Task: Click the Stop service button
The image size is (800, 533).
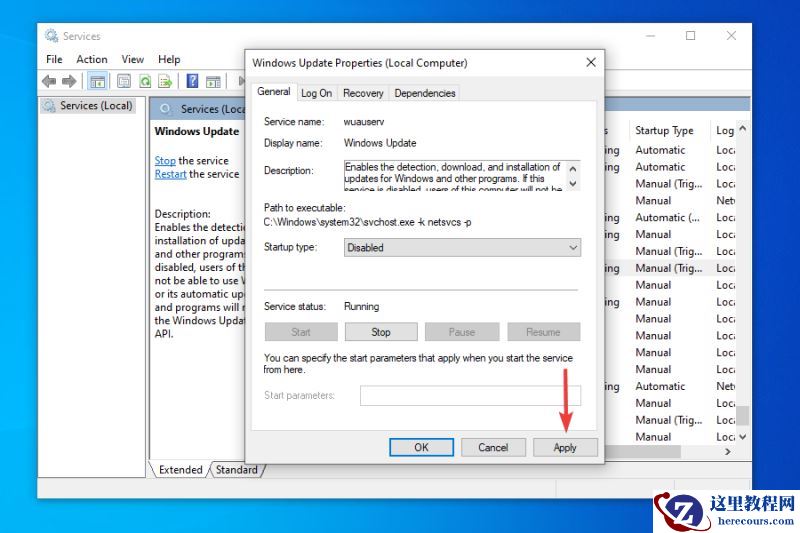Action: point(381,332)
